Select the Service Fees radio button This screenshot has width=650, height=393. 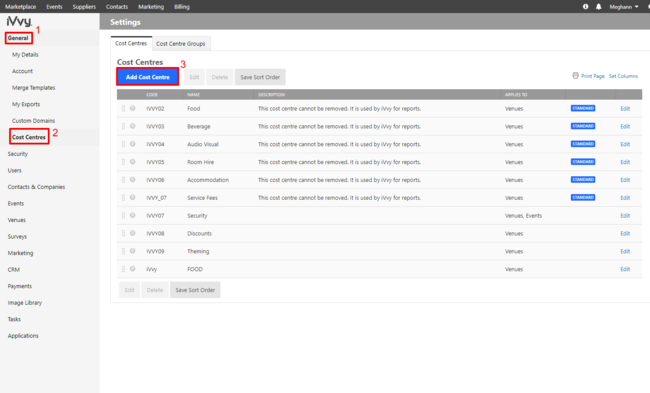pos(133,197)
